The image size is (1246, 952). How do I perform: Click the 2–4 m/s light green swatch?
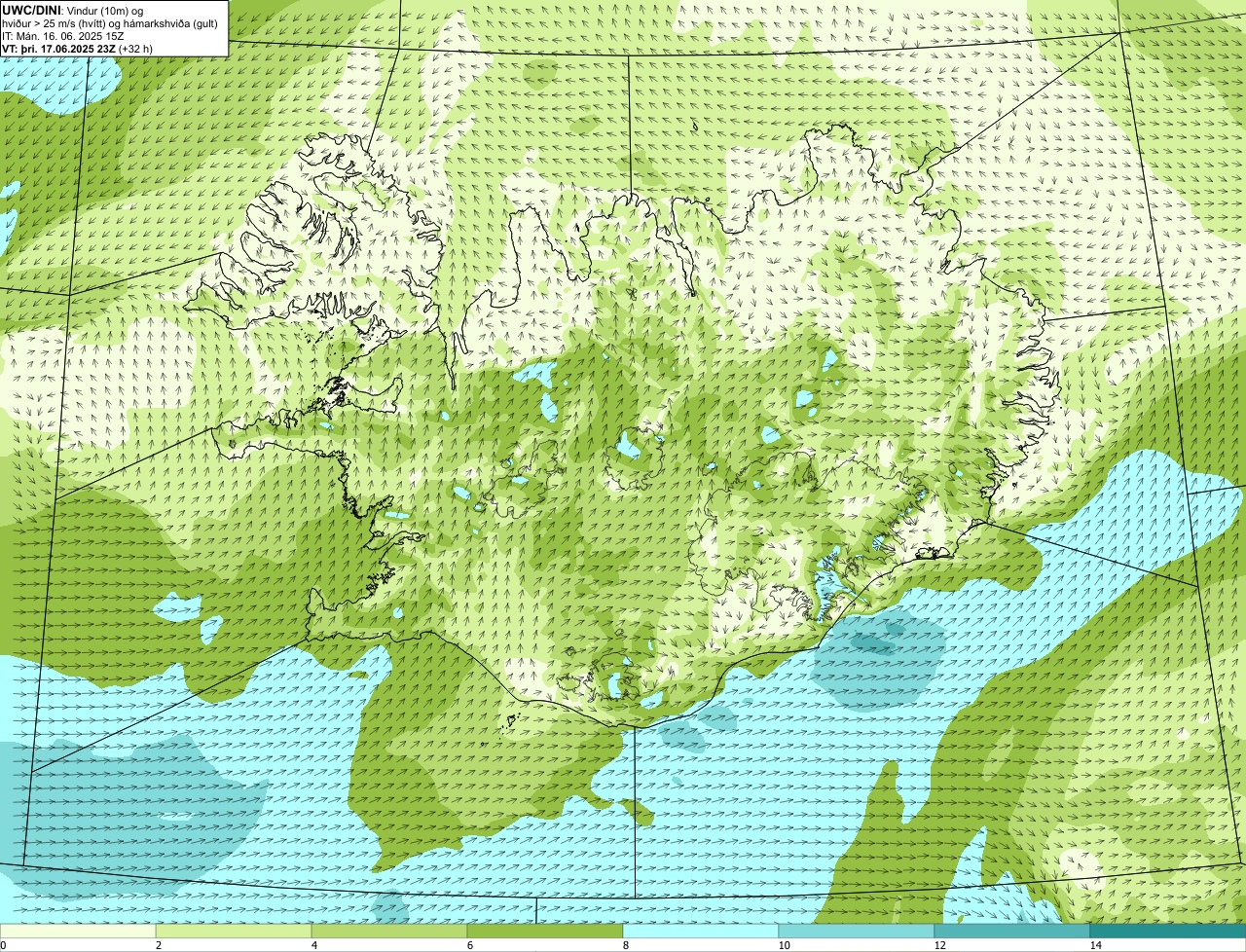point(234,931)
